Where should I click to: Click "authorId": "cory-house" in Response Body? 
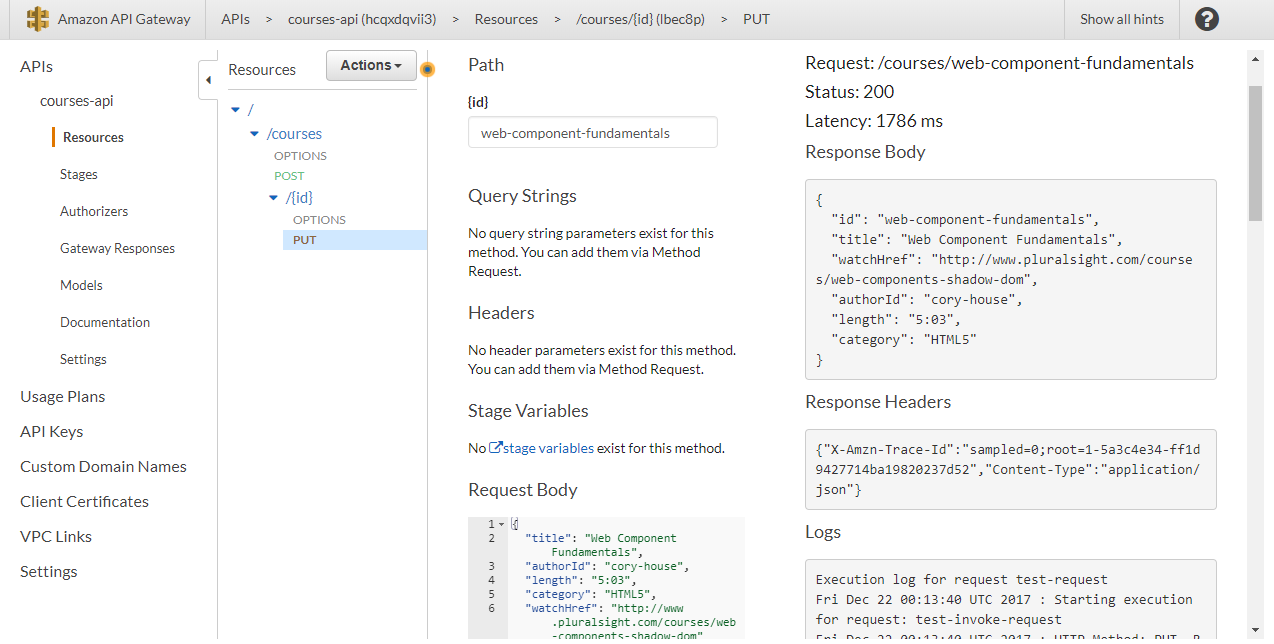pos(927,299)
